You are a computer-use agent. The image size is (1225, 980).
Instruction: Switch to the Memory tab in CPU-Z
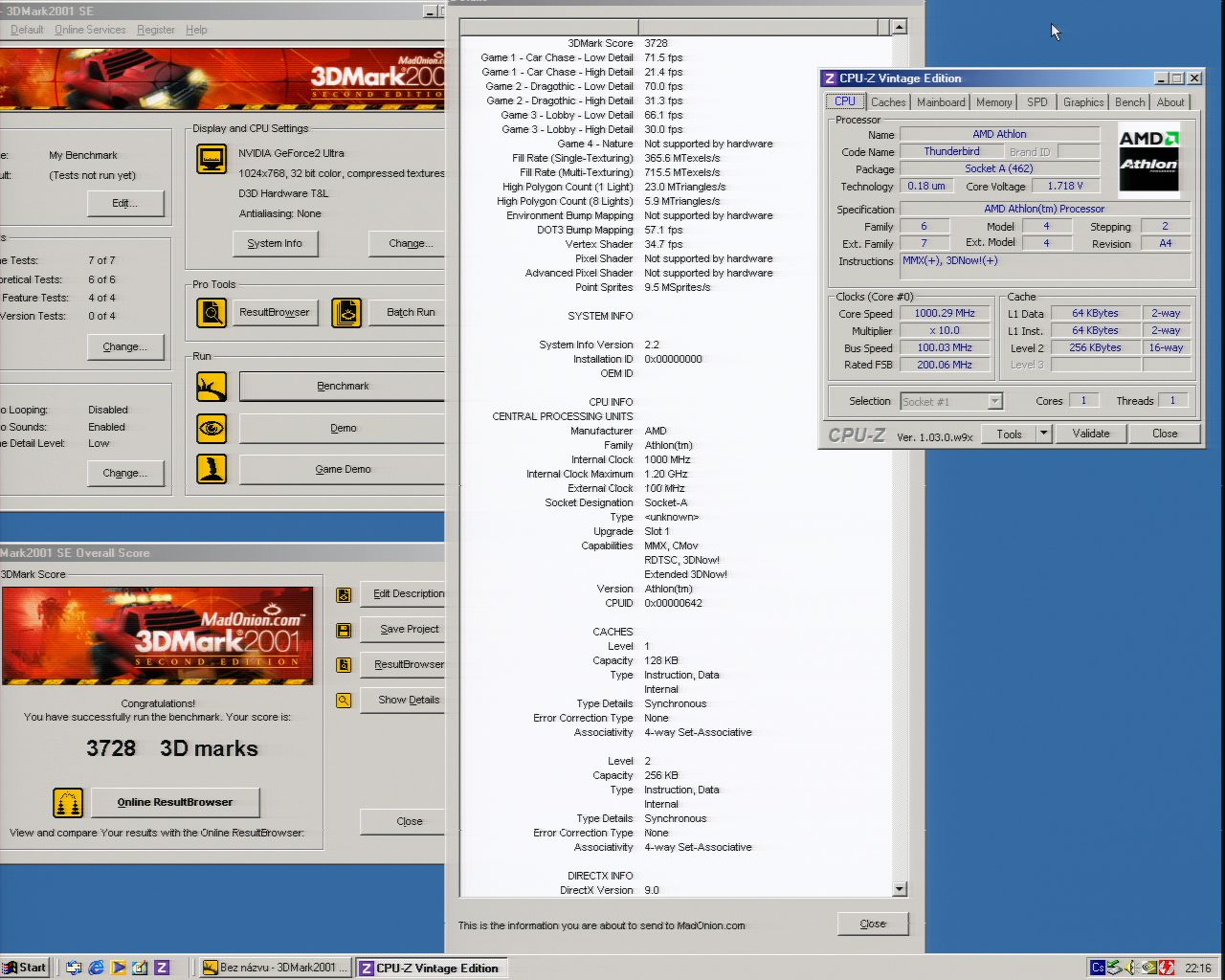point(993,102)
